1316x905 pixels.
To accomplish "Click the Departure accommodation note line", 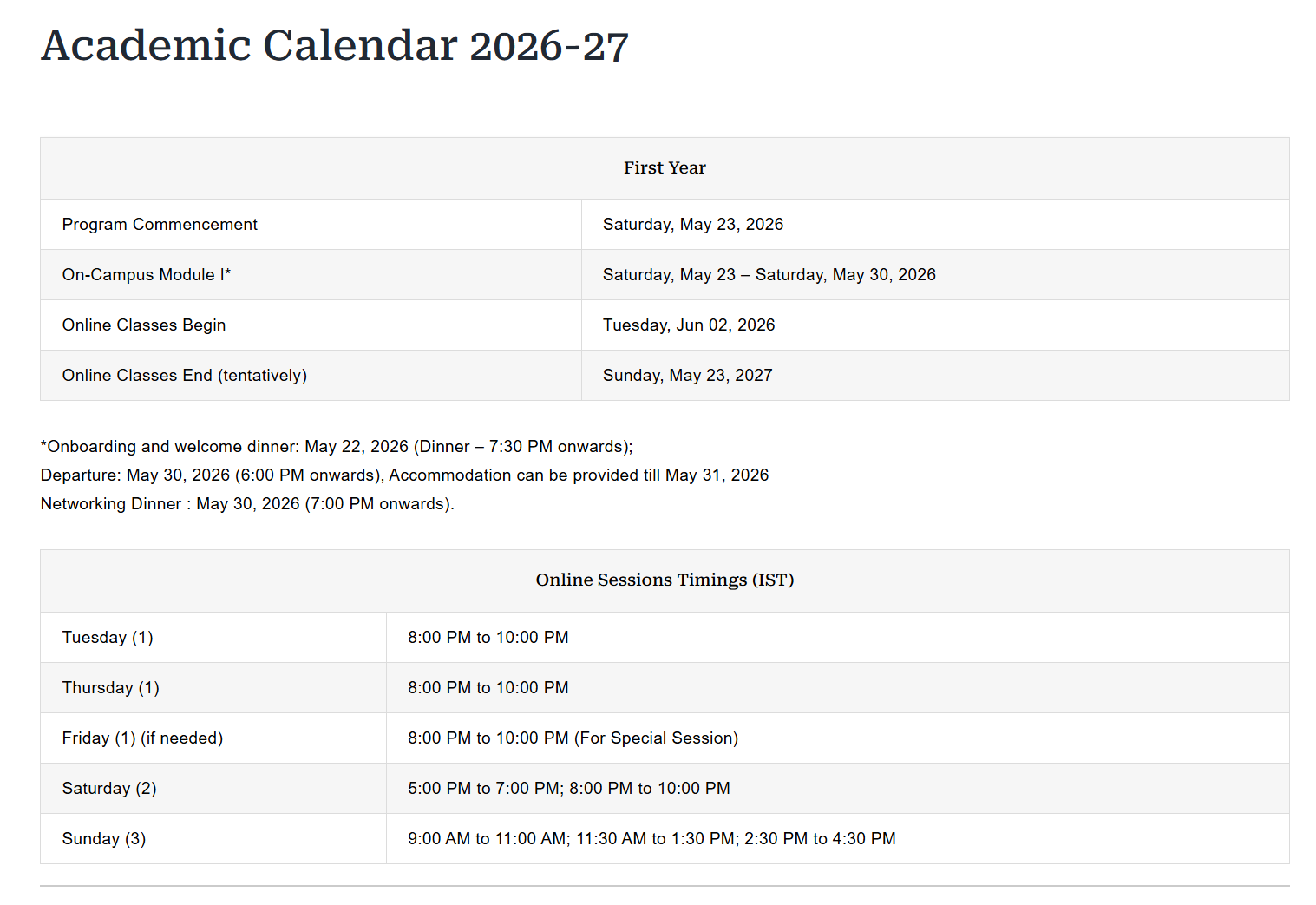I will tap(404, 475).
